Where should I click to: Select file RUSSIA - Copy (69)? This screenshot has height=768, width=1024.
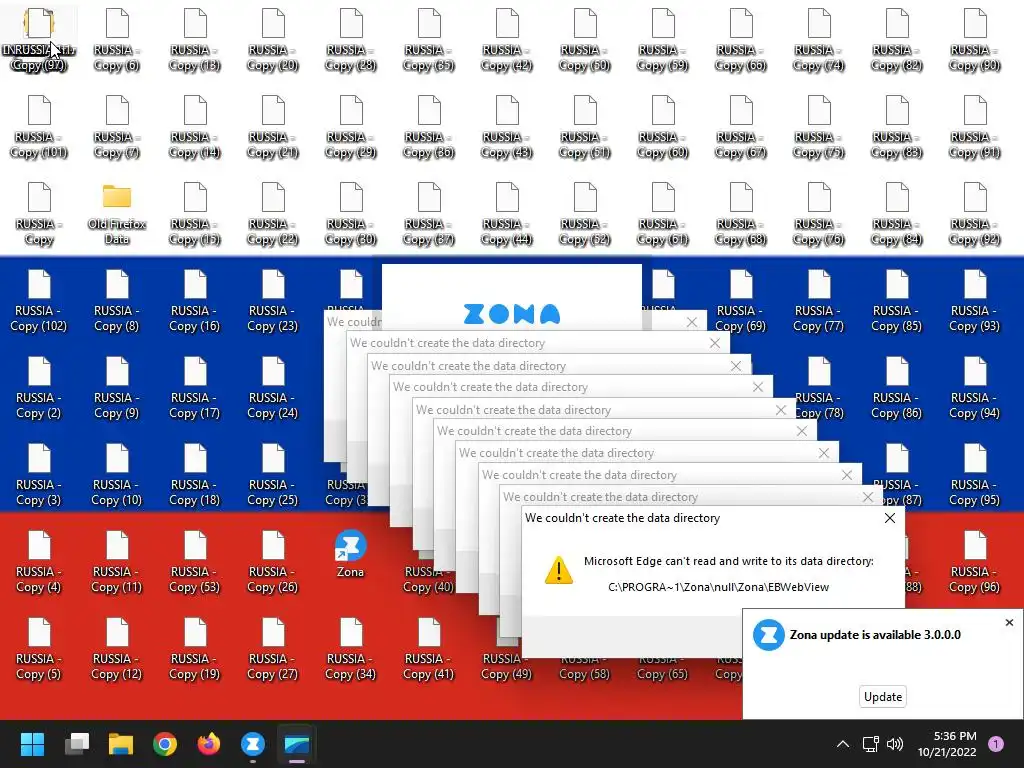click(741, 302)
